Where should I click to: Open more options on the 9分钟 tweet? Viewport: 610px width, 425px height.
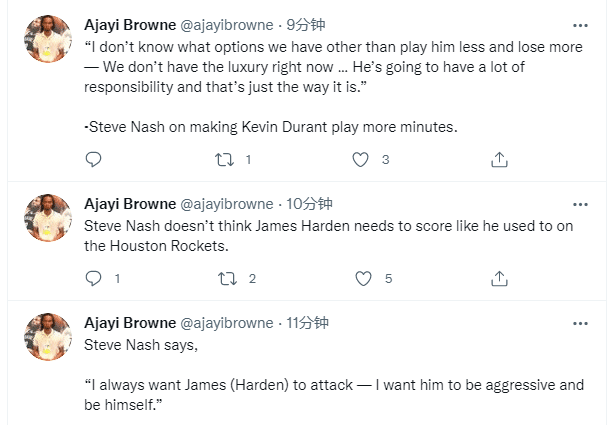point(580,25)
